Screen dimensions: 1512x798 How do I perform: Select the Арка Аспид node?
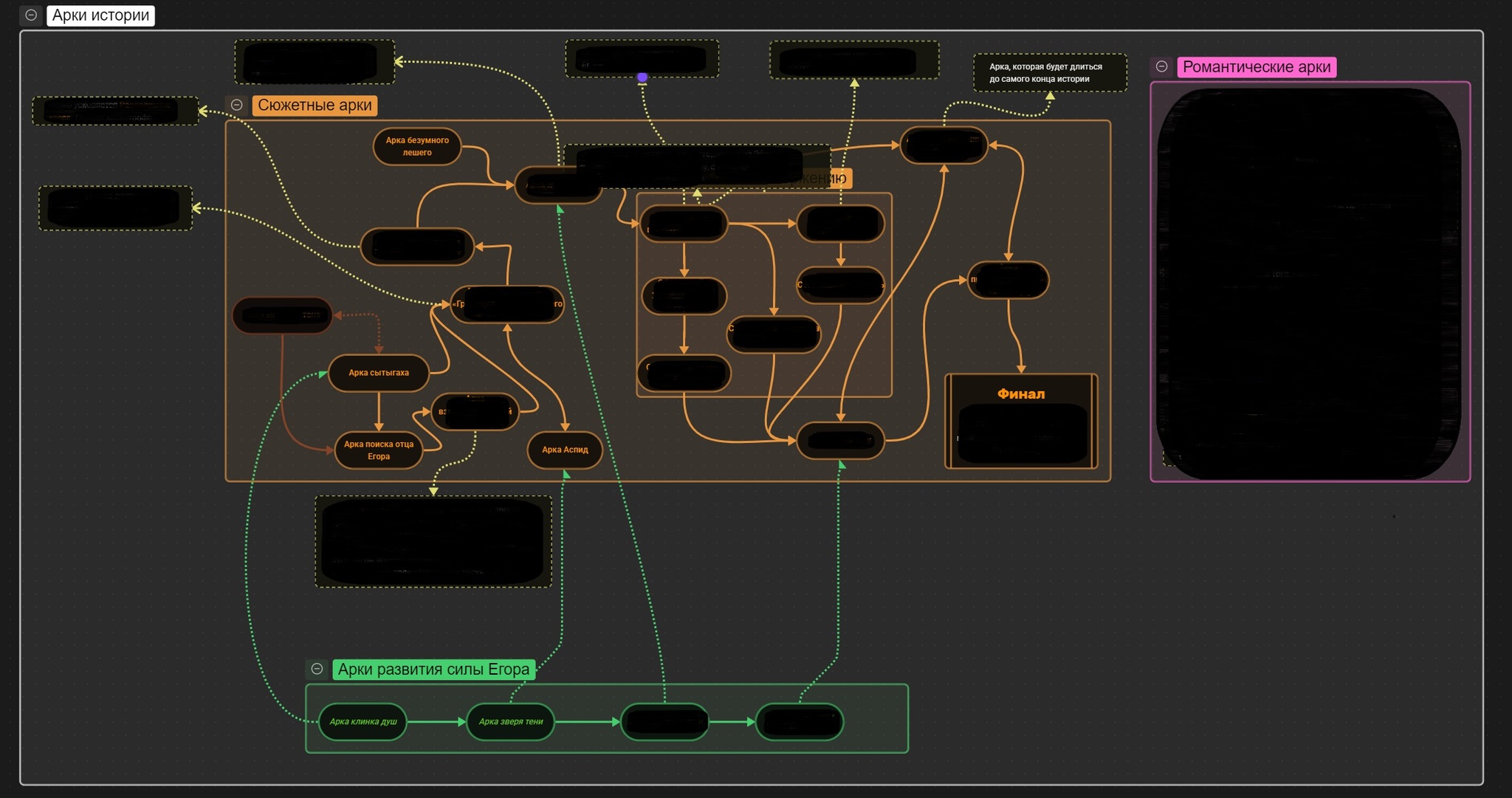[565, 450]
